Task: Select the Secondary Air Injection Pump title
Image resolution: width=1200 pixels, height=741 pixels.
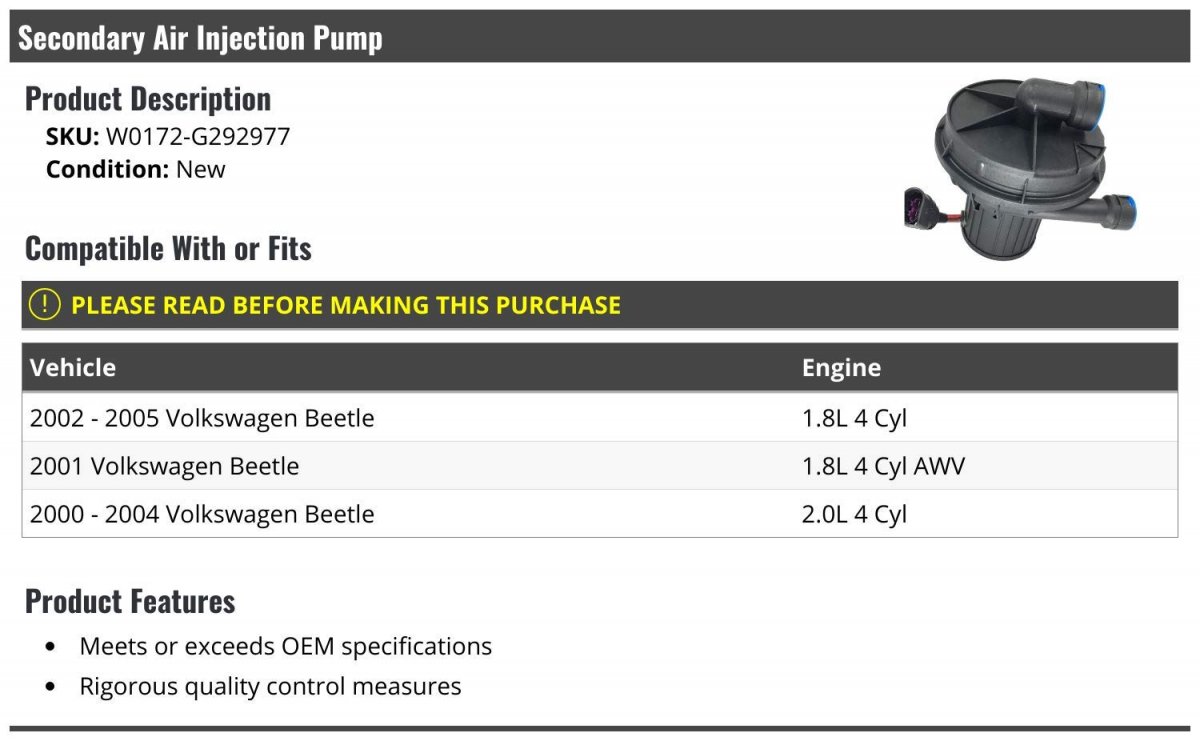Action: tap(200, 38)
